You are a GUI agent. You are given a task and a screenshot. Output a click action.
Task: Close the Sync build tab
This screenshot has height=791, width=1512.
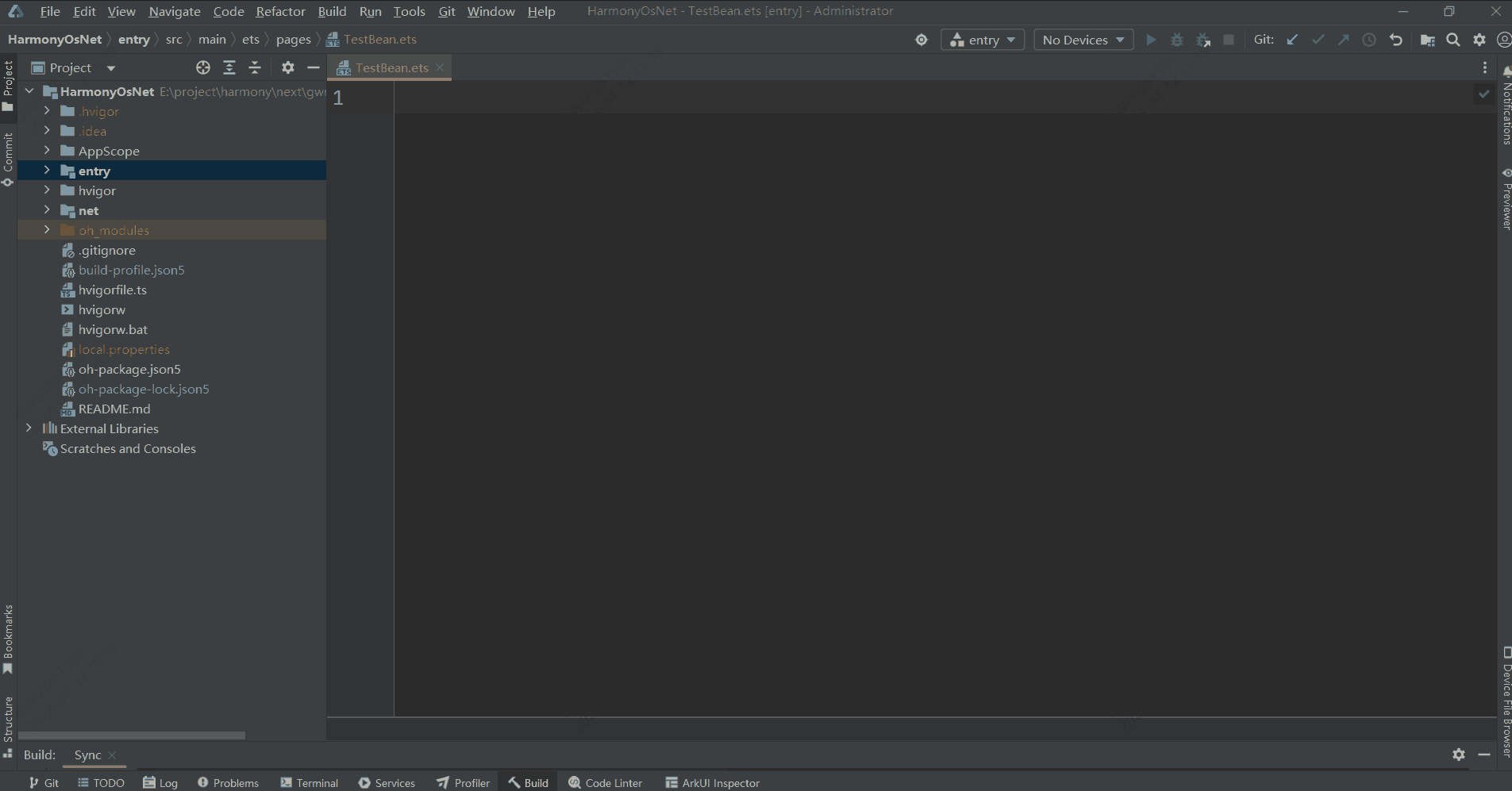pyautogui.click(x=112, y=755)
